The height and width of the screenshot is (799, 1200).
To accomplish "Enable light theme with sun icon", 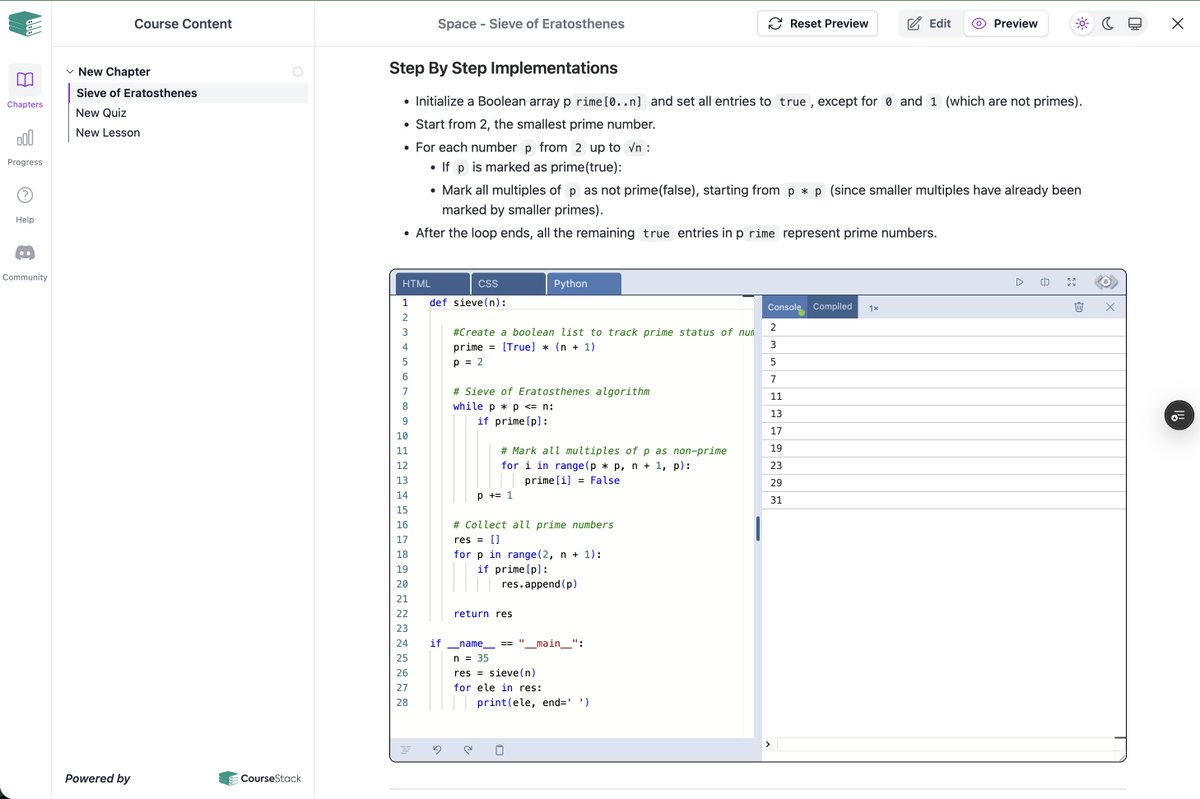I will click(1081, 22).
